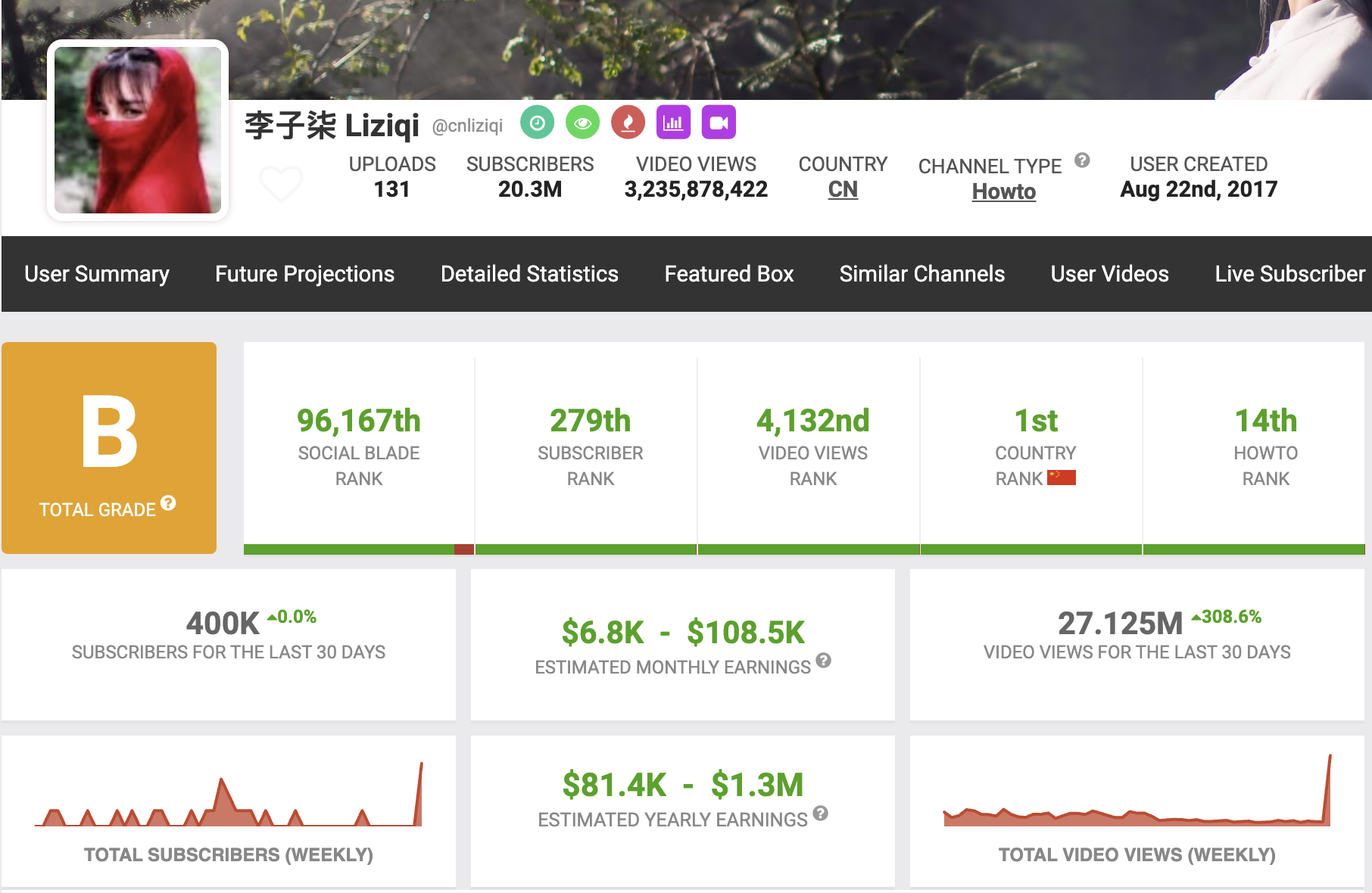Click the B total grade box
The width and height of the screenshot is (1372, 893).
click(x=109, y=448)
